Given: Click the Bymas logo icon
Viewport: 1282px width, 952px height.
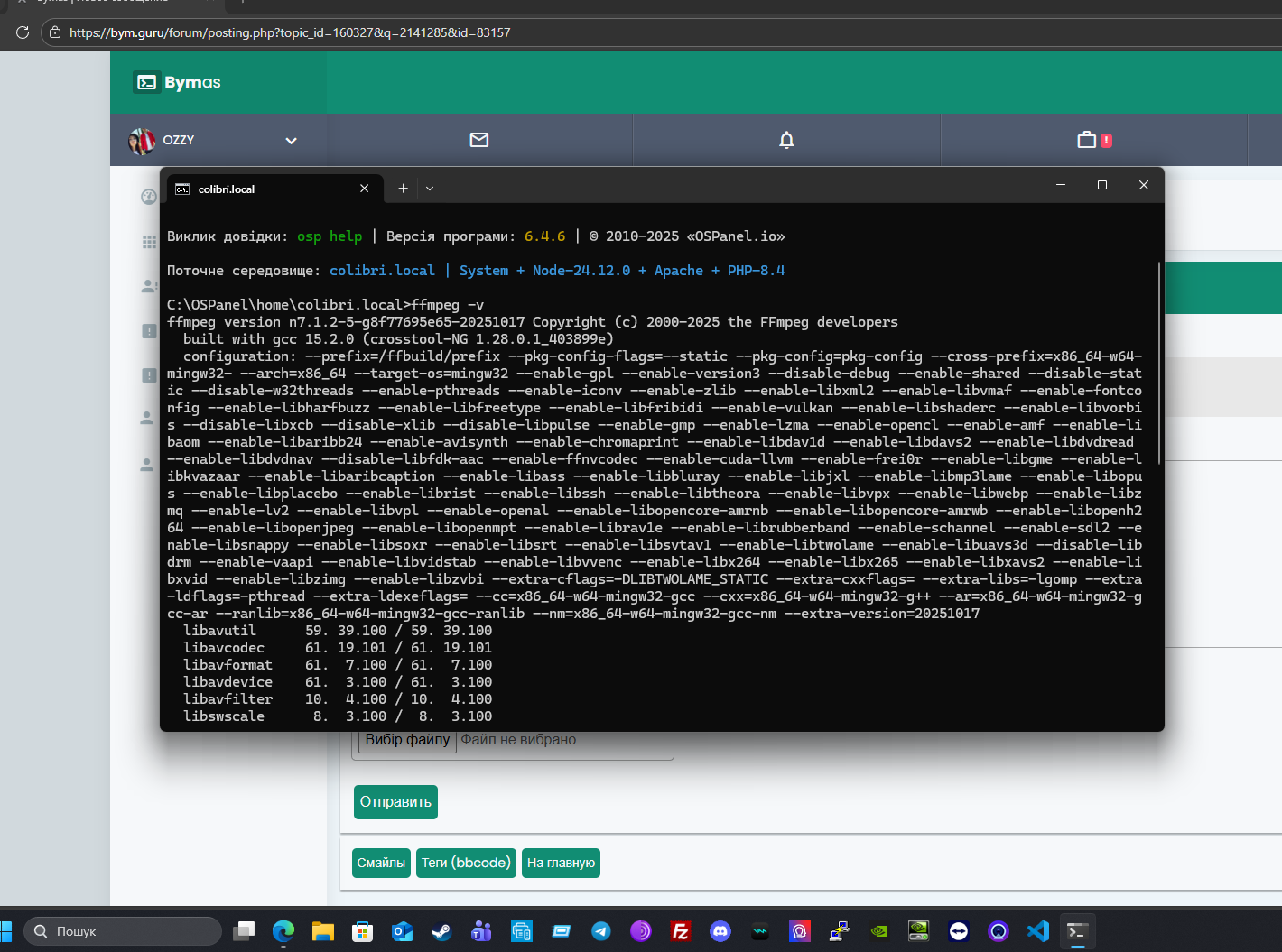Looking at the screenshot, I should (146, 82).
